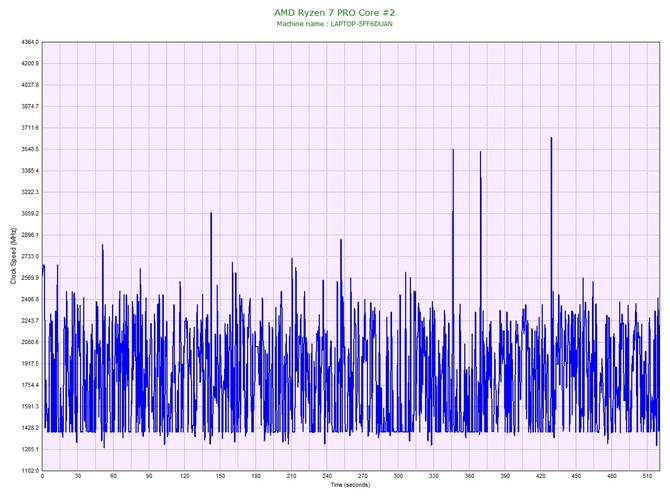
Task: Click the 3874.7 y-axis value
Action: pos(30,106)
